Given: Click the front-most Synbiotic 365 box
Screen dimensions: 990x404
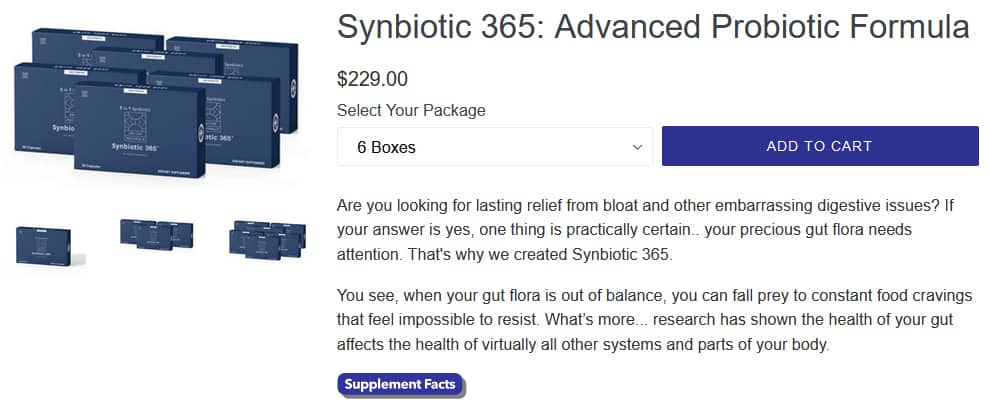Looking at the screenshot, I should (x=140, y=131).
